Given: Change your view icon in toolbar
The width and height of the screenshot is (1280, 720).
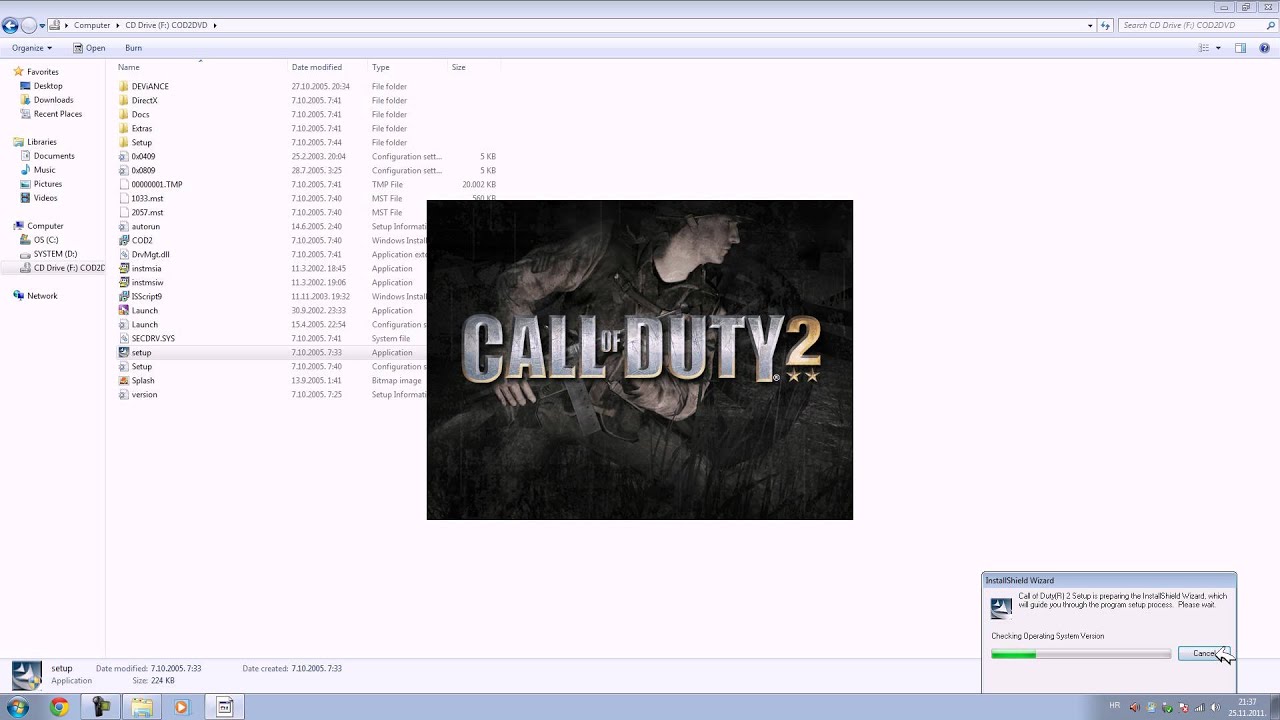Looking at the screenshot, I should coord(1204,48).
